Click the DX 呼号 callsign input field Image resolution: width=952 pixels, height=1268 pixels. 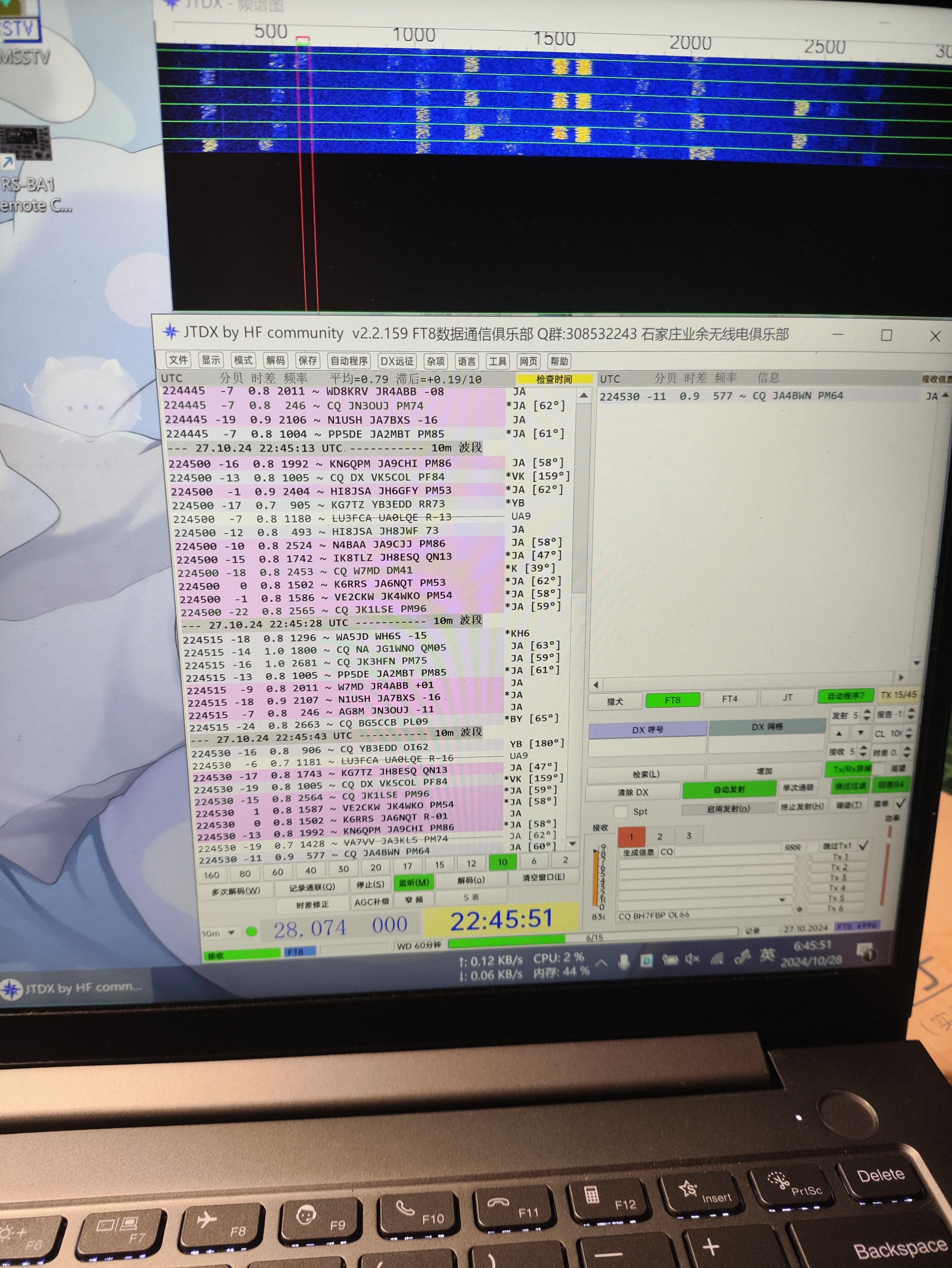pos(647,746)
